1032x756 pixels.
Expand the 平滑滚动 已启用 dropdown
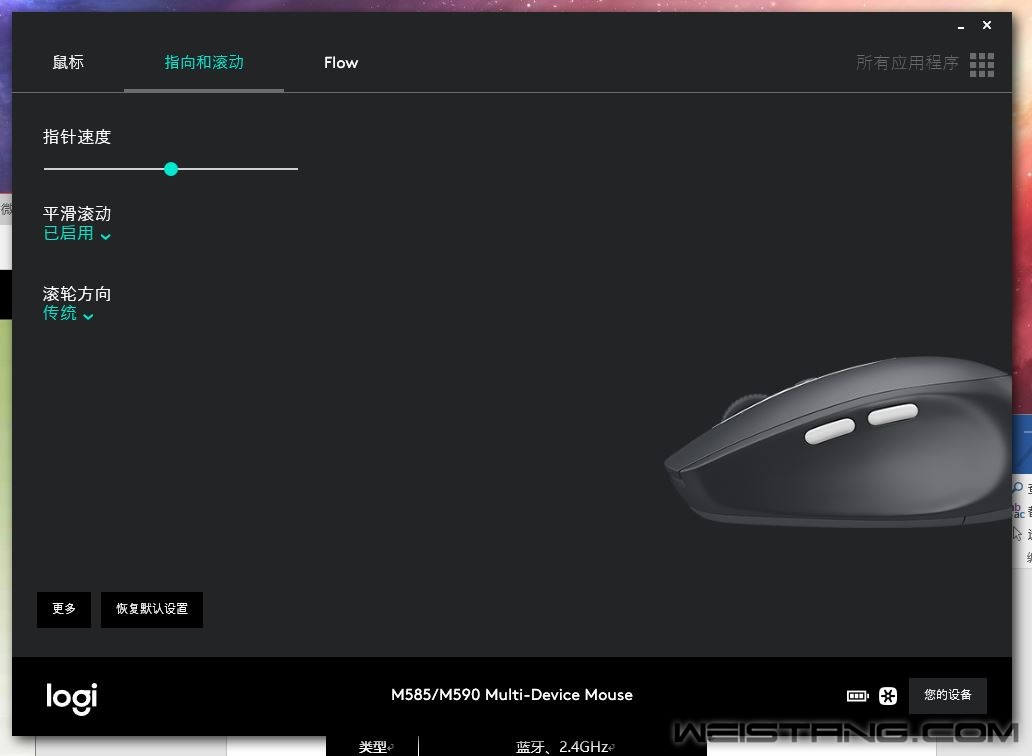coord(77,234)
